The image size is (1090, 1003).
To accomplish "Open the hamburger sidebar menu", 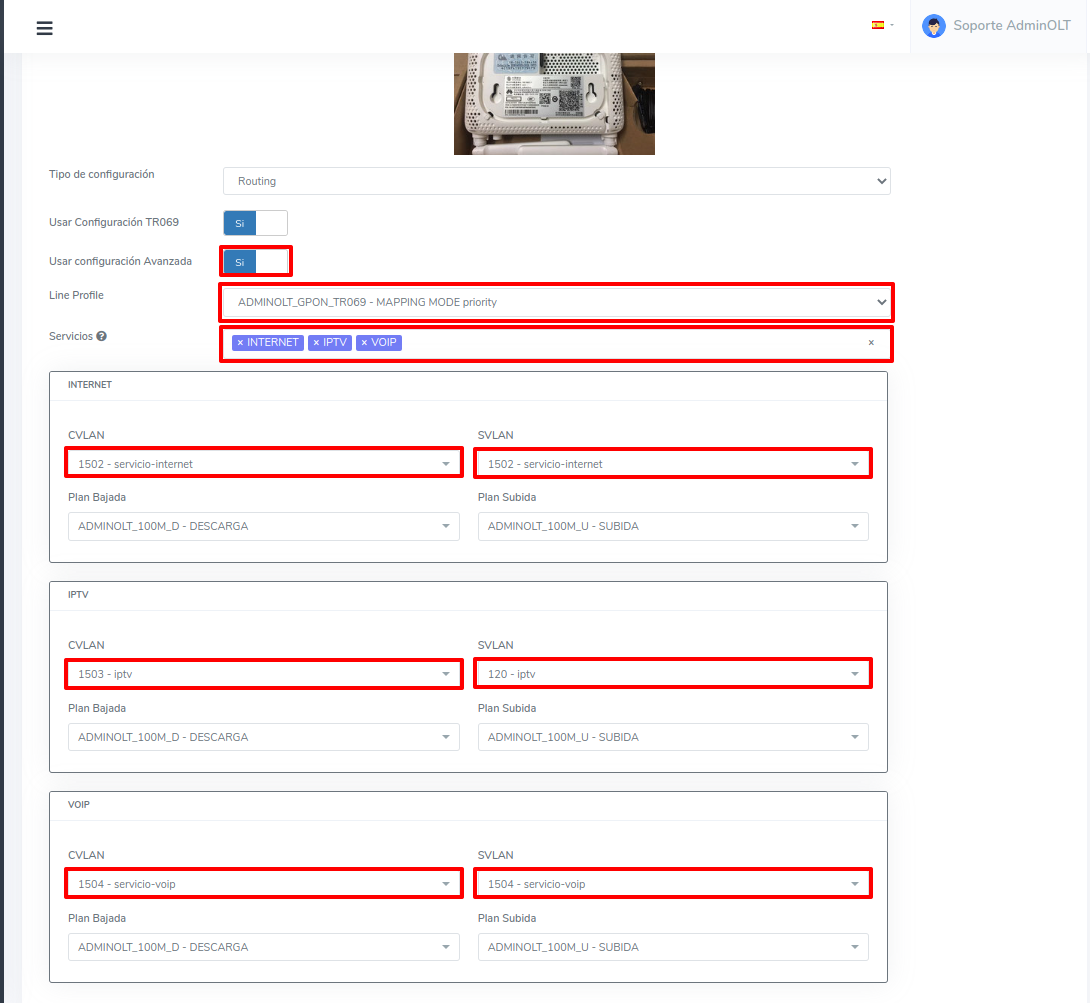I will 44,28.
